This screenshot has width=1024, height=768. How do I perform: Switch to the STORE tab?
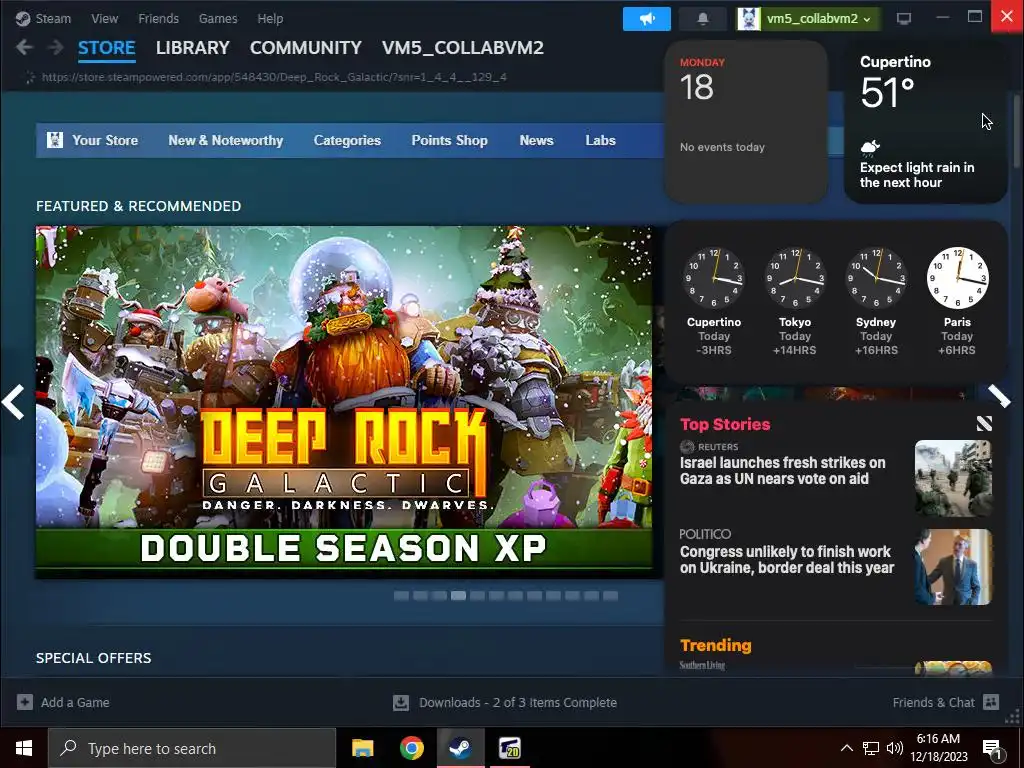(106, 48)
